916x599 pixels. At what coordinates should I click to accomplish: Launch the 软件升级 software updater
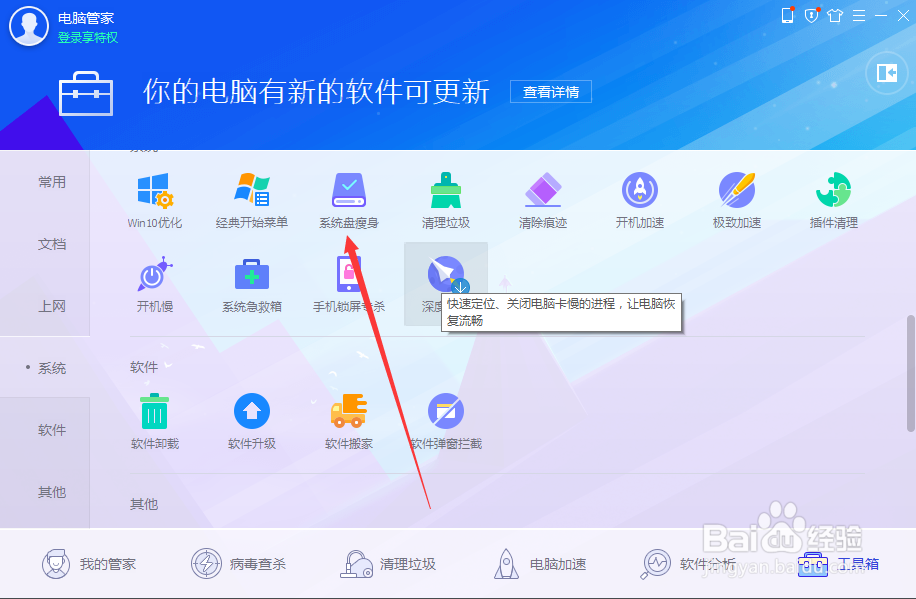(251, 421)
